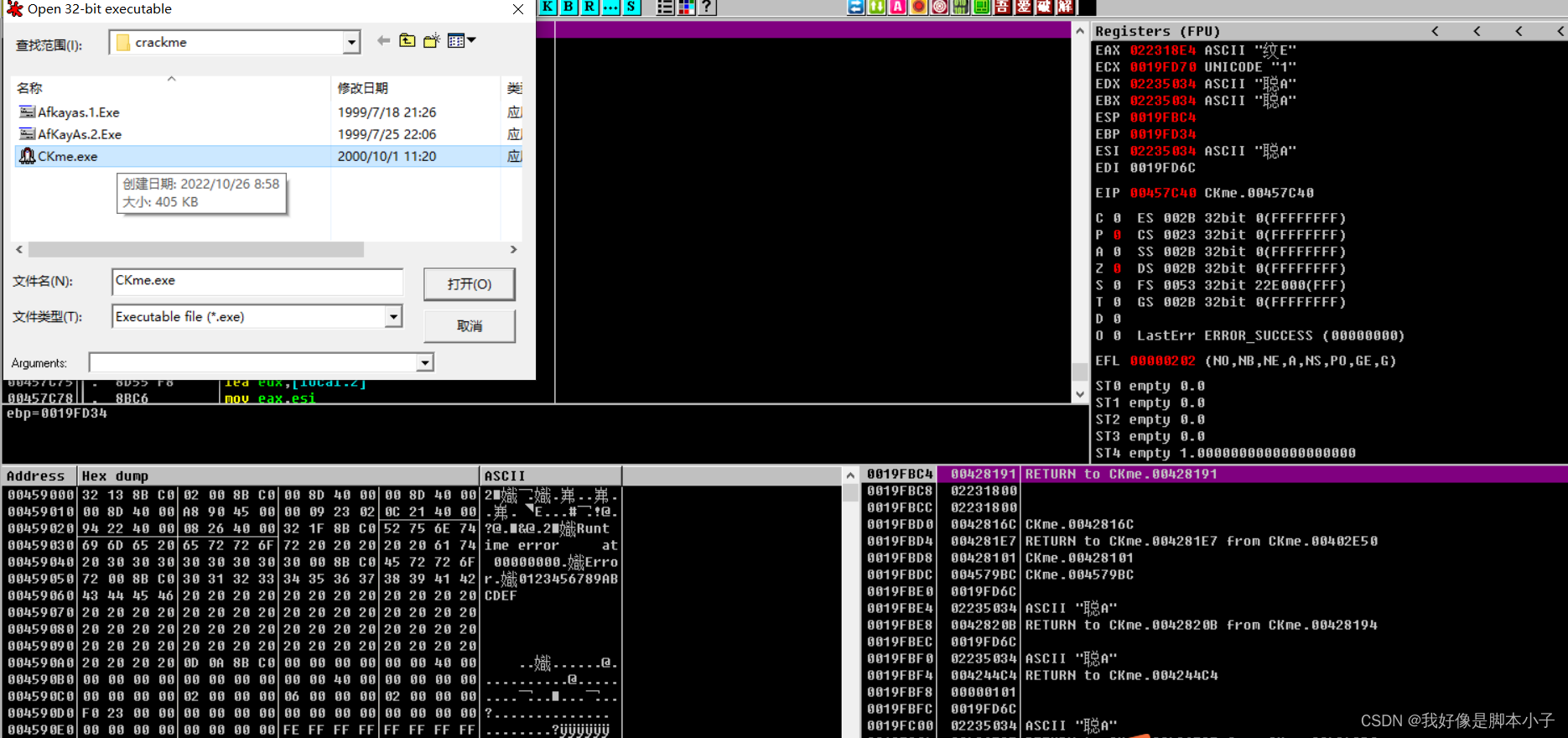The image size is (1568, 738).
Task: Click the green window layout plugin icon
Action: tap(981, 7)
